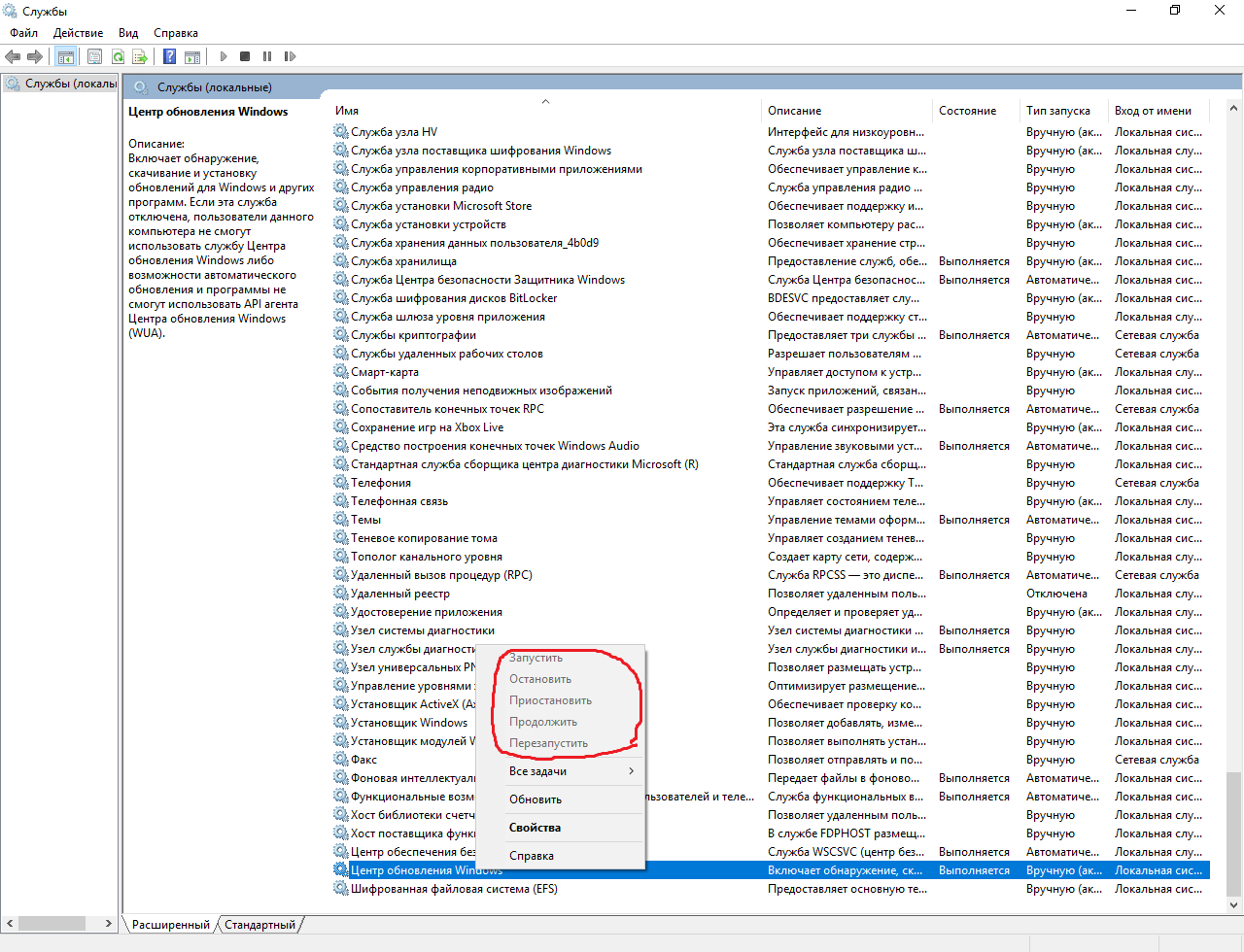Click the green Refresh toolbar icon
1244x952 pixels.
pos(118,56)
